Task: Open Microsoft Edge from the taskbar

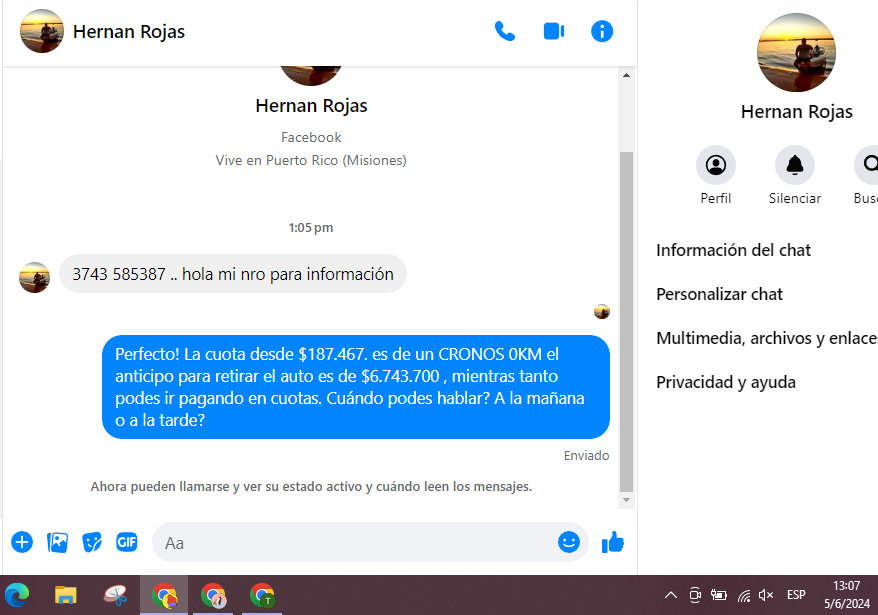Action: 17,595
